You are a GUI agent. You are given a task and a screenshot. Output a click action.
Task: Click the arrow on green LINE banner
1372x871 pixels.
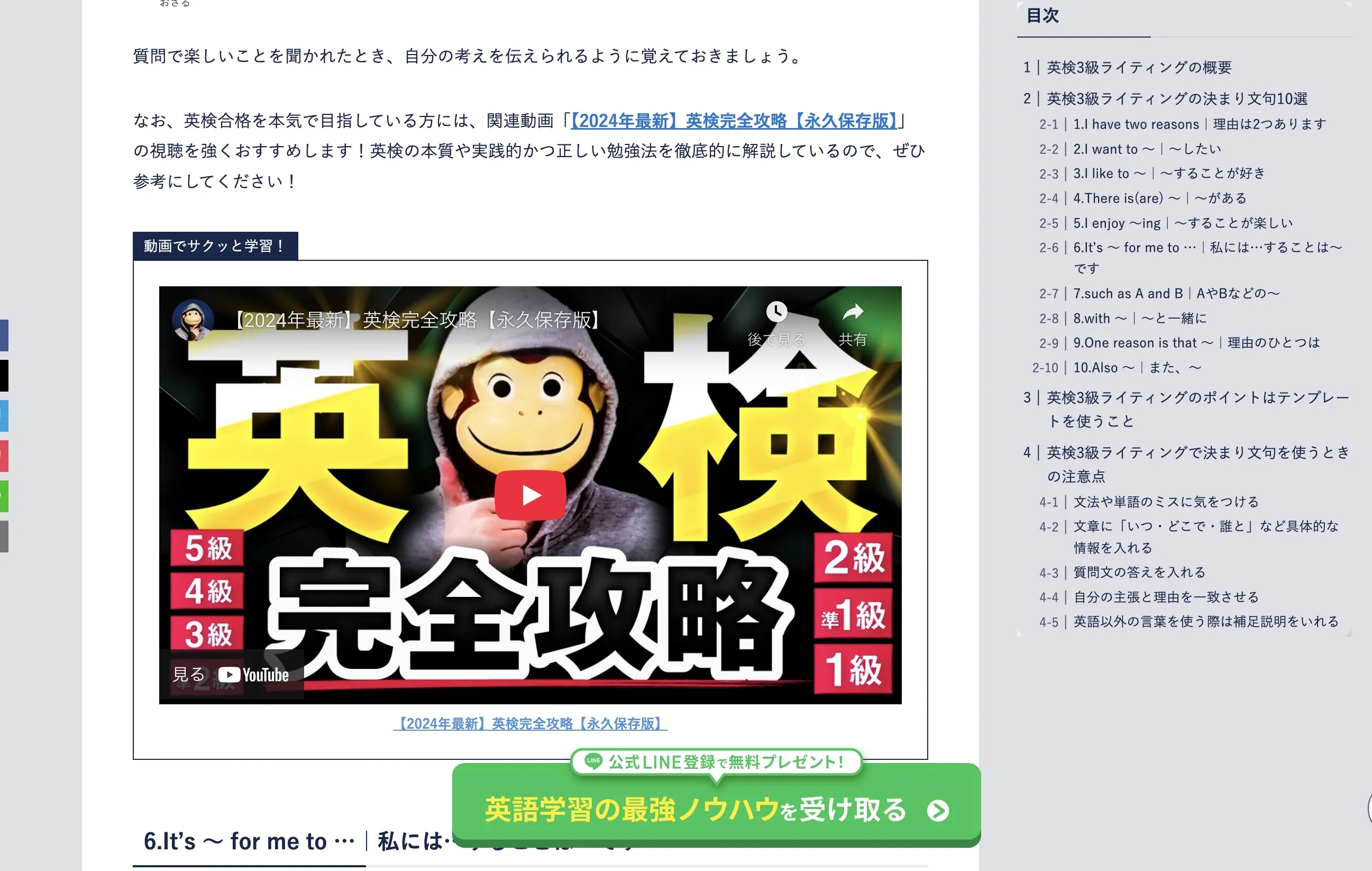938,810
